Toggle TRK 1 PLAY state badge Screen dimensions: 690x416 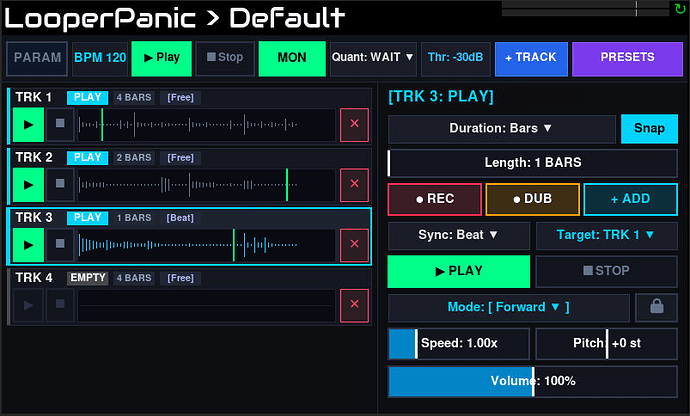coord(87,98)
